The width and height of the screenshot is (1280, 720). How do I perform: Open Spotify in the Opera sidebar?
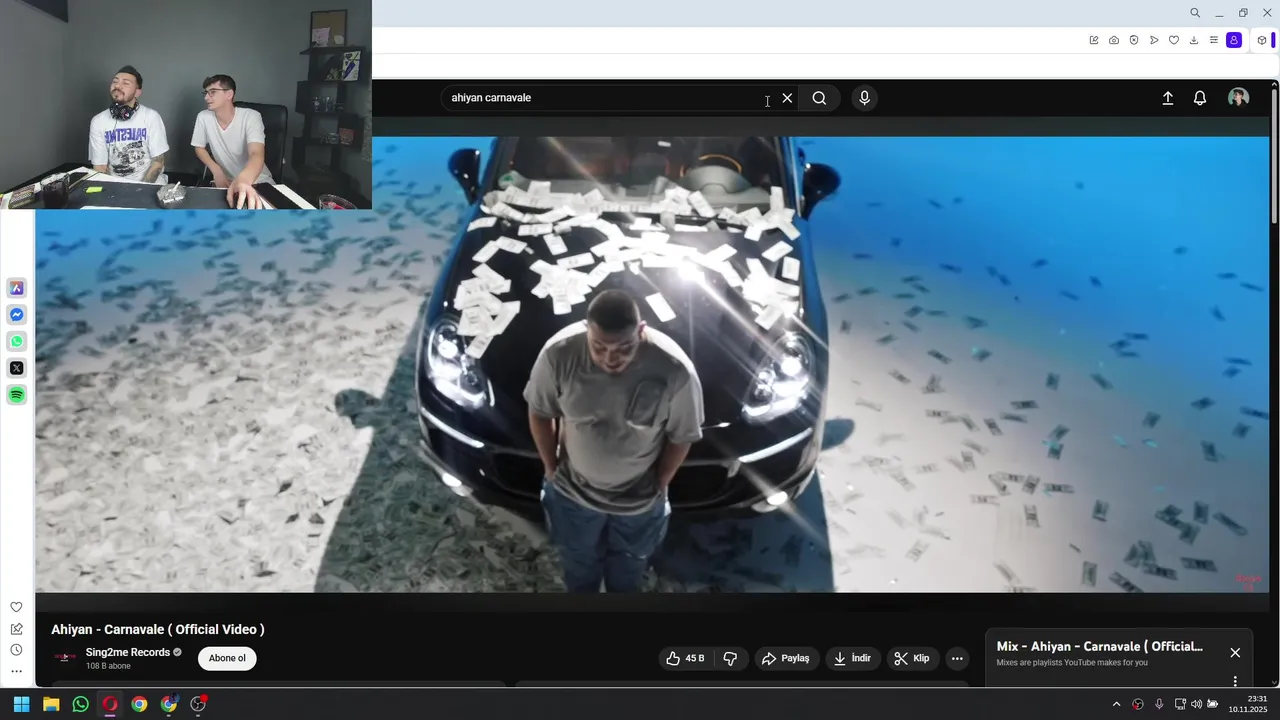(17, 395)
